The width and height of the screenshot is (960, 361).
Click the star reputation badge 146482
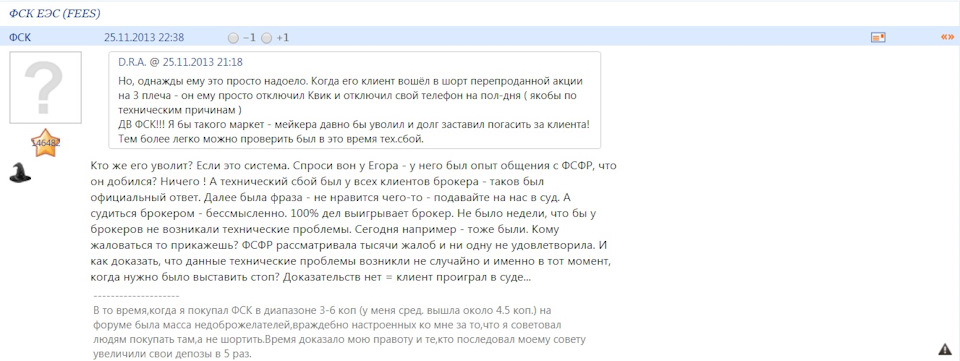[x=45, y=143]
